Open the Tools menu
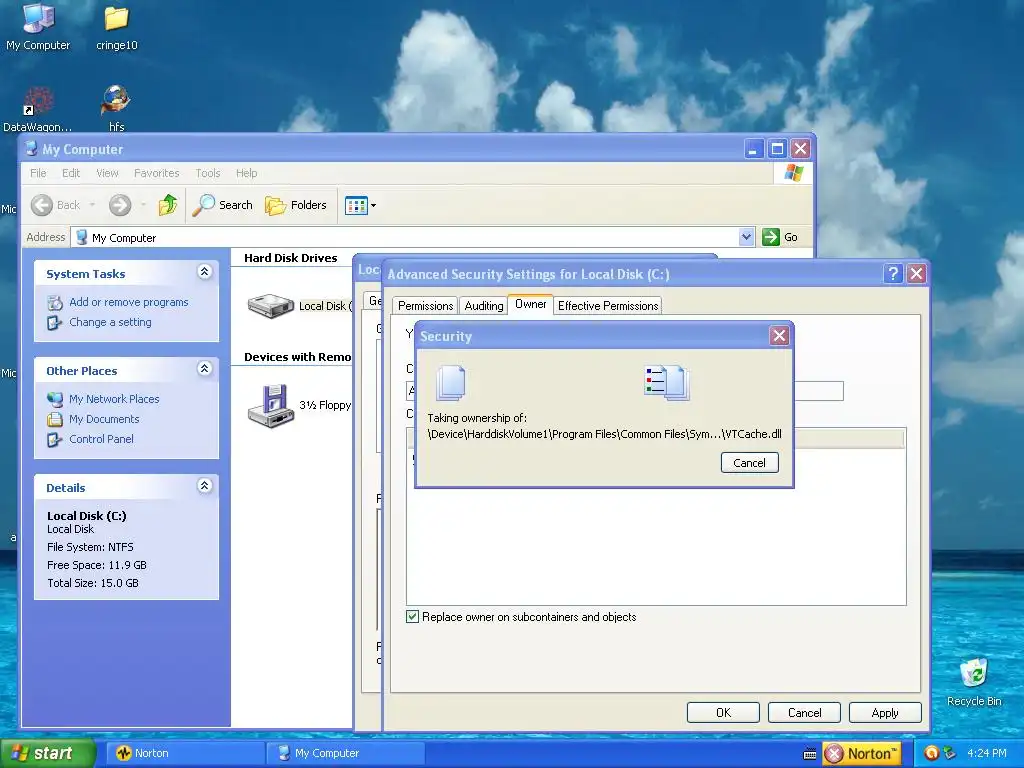Screen dimensions: 1024x768 click(208, 173)
